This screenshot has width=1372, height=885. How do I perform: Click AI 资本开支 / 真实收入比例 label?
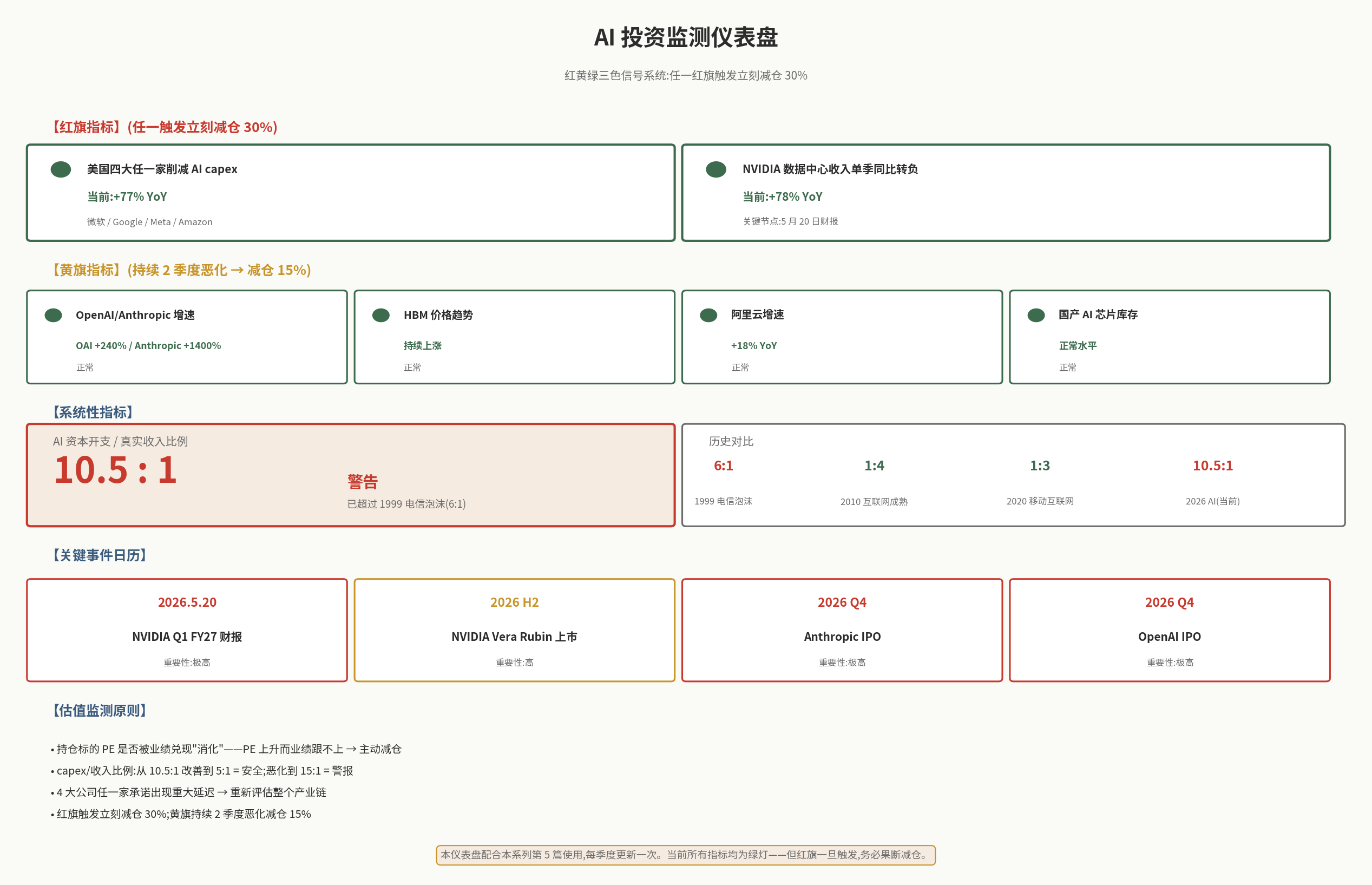point(120,441)
